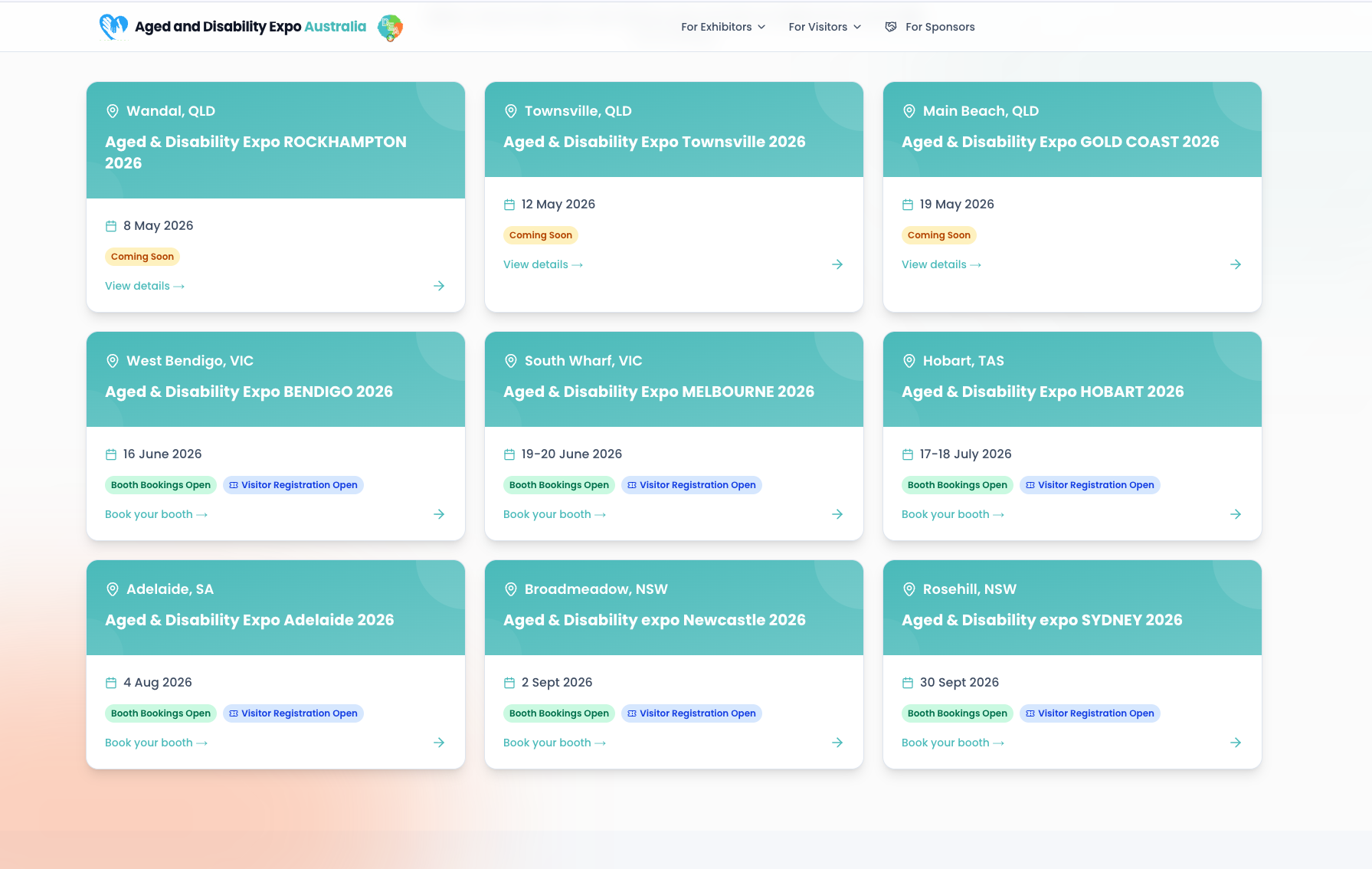This screenshot has height=869, width=1372.
Task: Click the arrow icon on Adelaide card
Action: click(439, 743)
